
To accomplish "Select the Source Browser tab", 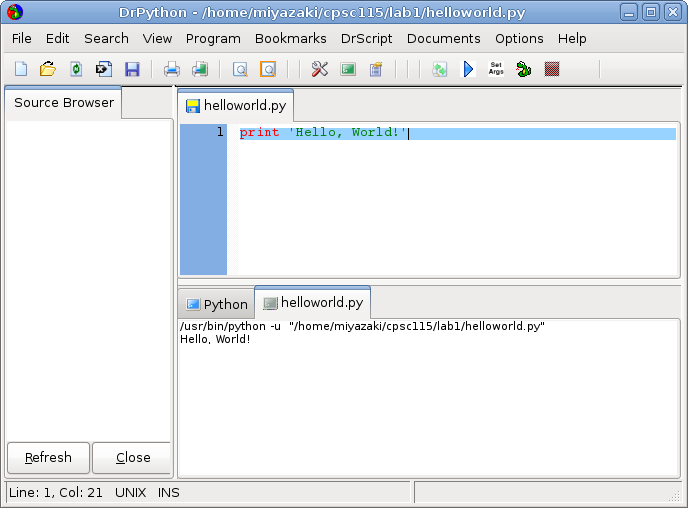I will pos(64,103).
